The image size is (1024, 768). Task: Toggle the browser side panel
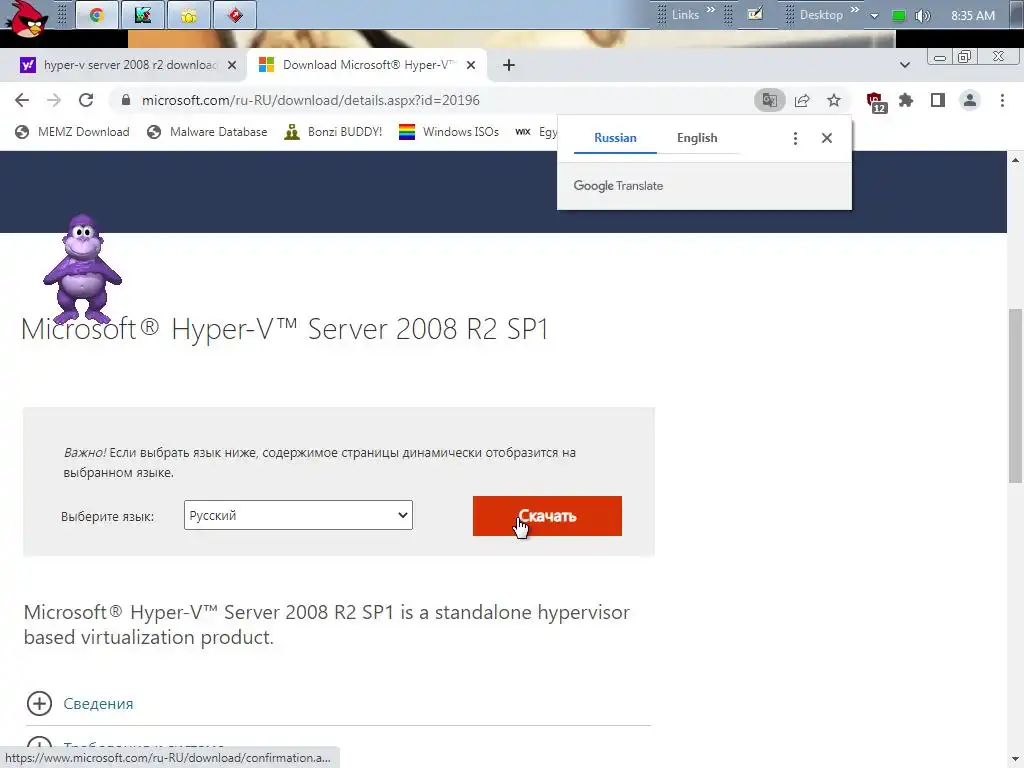pos(938,100)
